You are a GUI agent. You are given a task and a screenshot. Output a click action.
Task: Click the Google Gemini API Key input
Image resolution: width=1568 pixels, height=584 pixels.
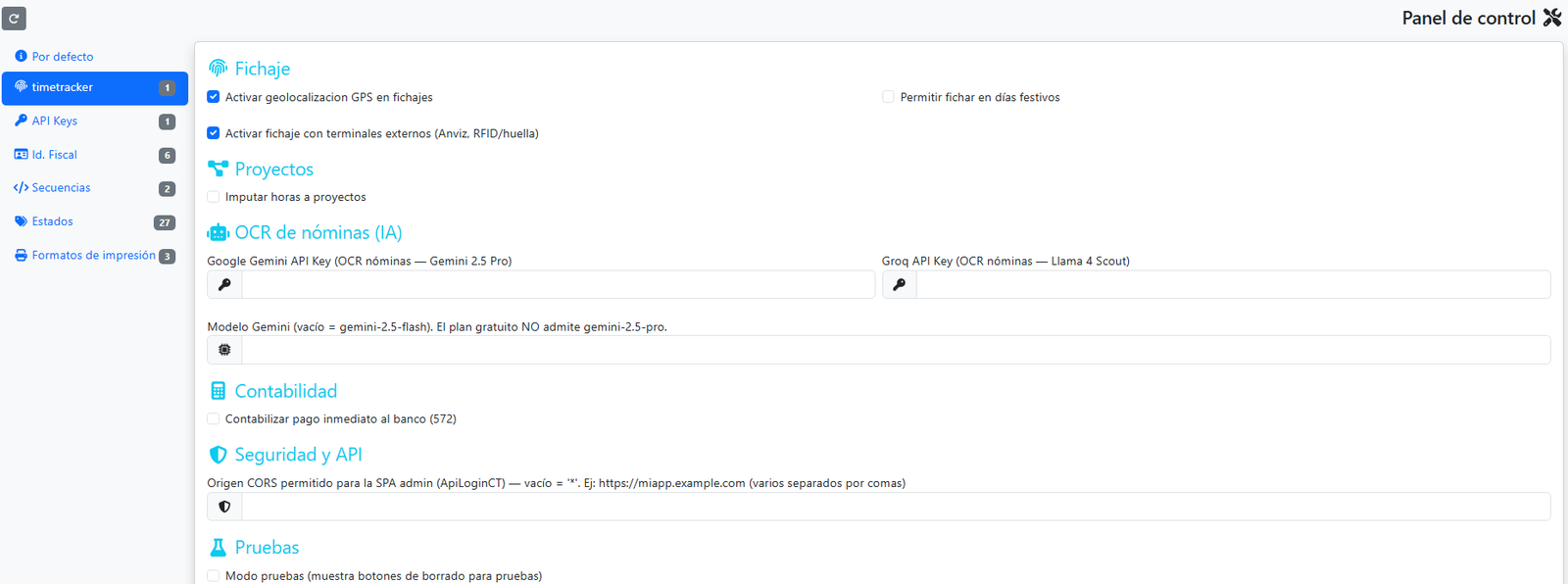558,284
